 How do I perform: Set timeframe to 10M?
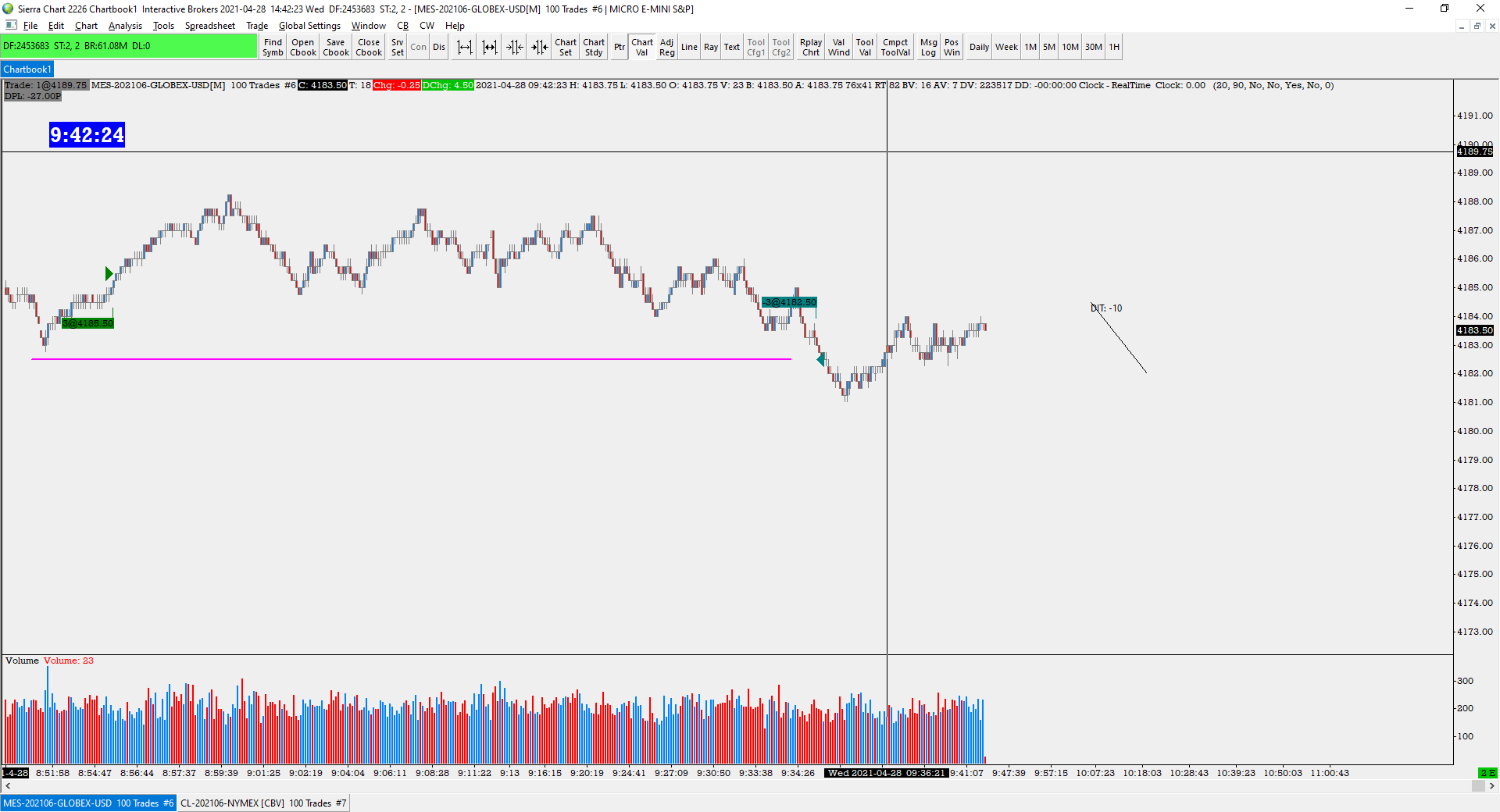pyautogui.click(x=1070, y=47)
